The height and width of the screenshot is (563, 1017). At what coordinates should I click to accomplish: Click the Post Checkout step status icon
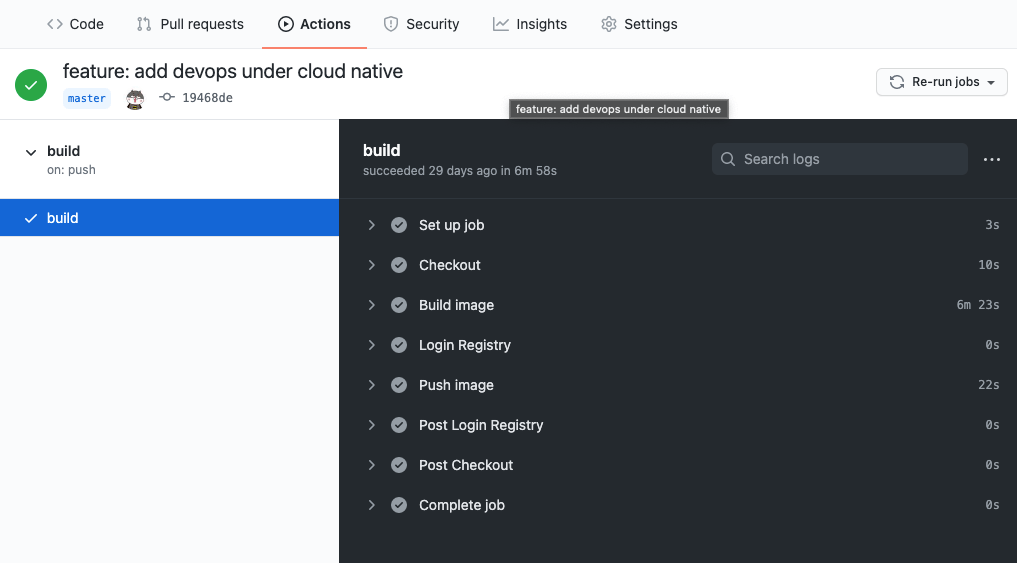[x=399, y=465]
